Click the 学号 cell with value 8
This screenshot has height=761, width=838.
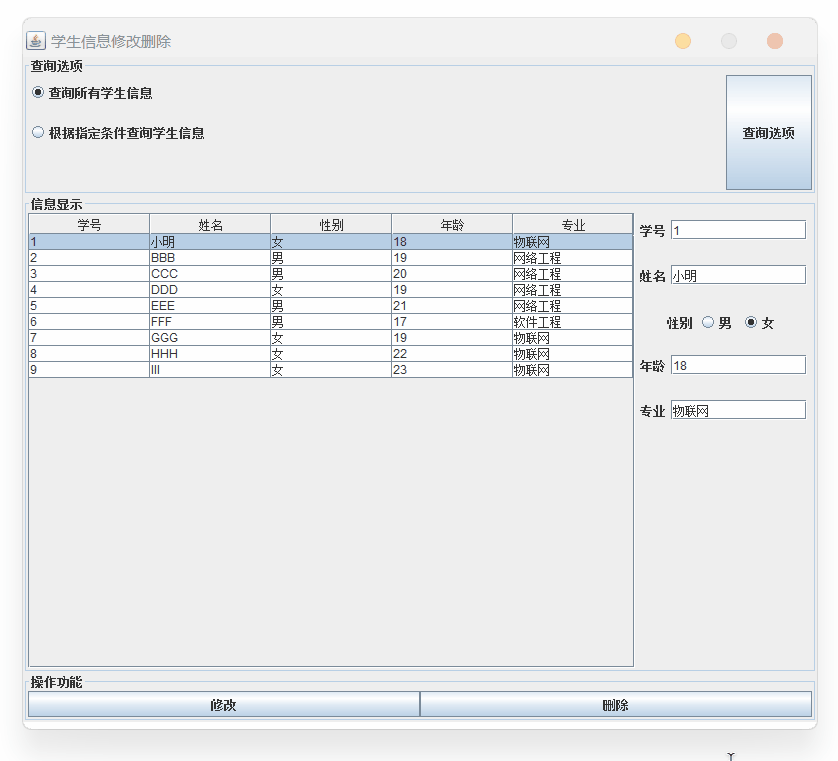coord(89,354)
